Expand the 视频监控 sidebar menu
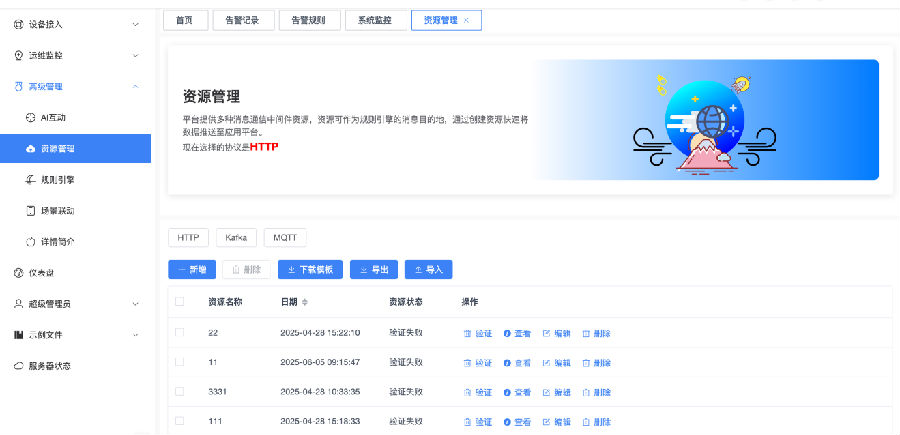900x435 pixels. (135, 55)
